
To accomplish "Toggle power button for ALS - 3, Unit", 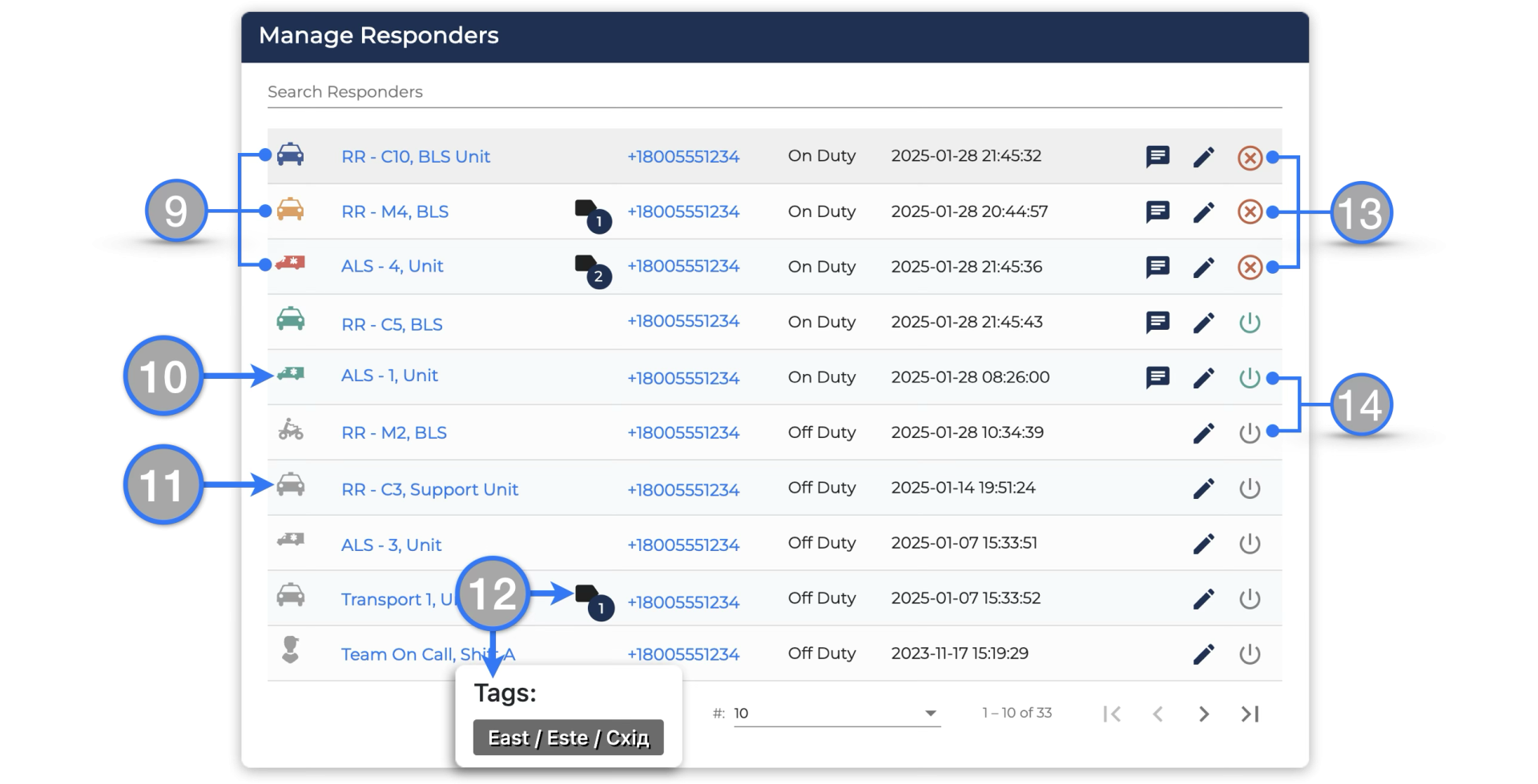I will (x=1250, y=544).
